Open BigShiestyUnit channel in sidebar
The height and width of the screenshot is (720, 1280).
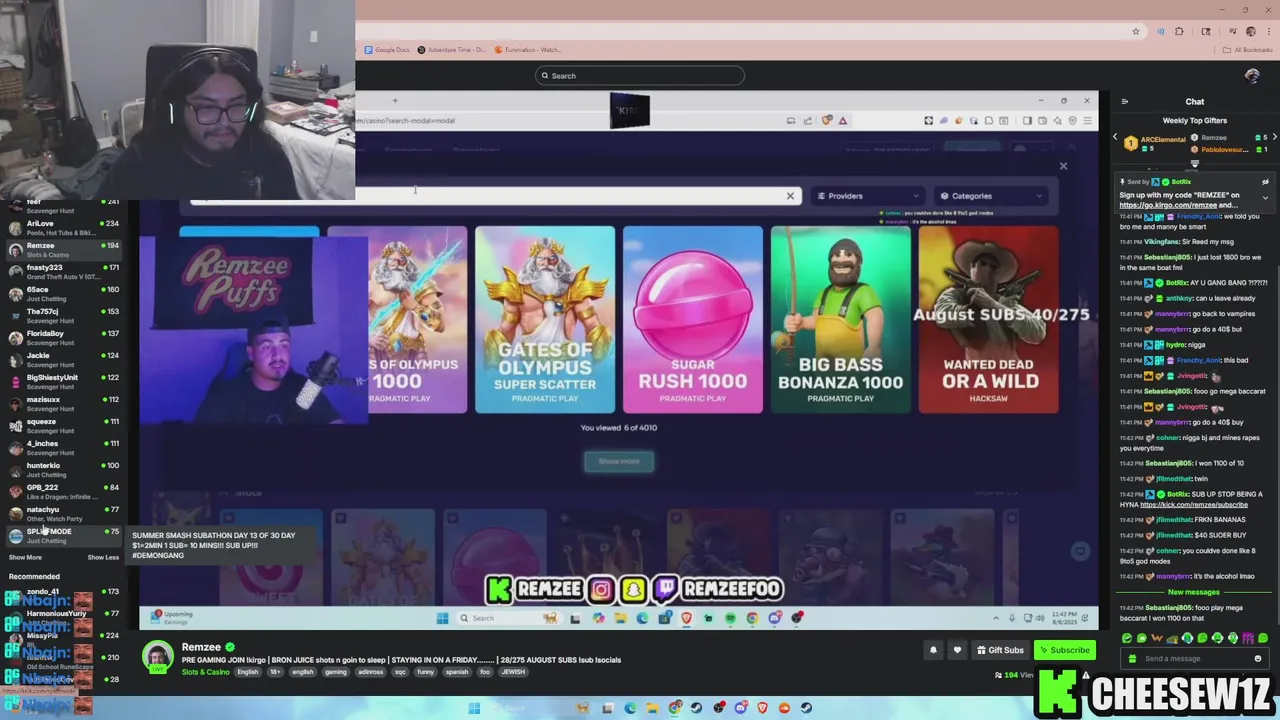(62, 381)
